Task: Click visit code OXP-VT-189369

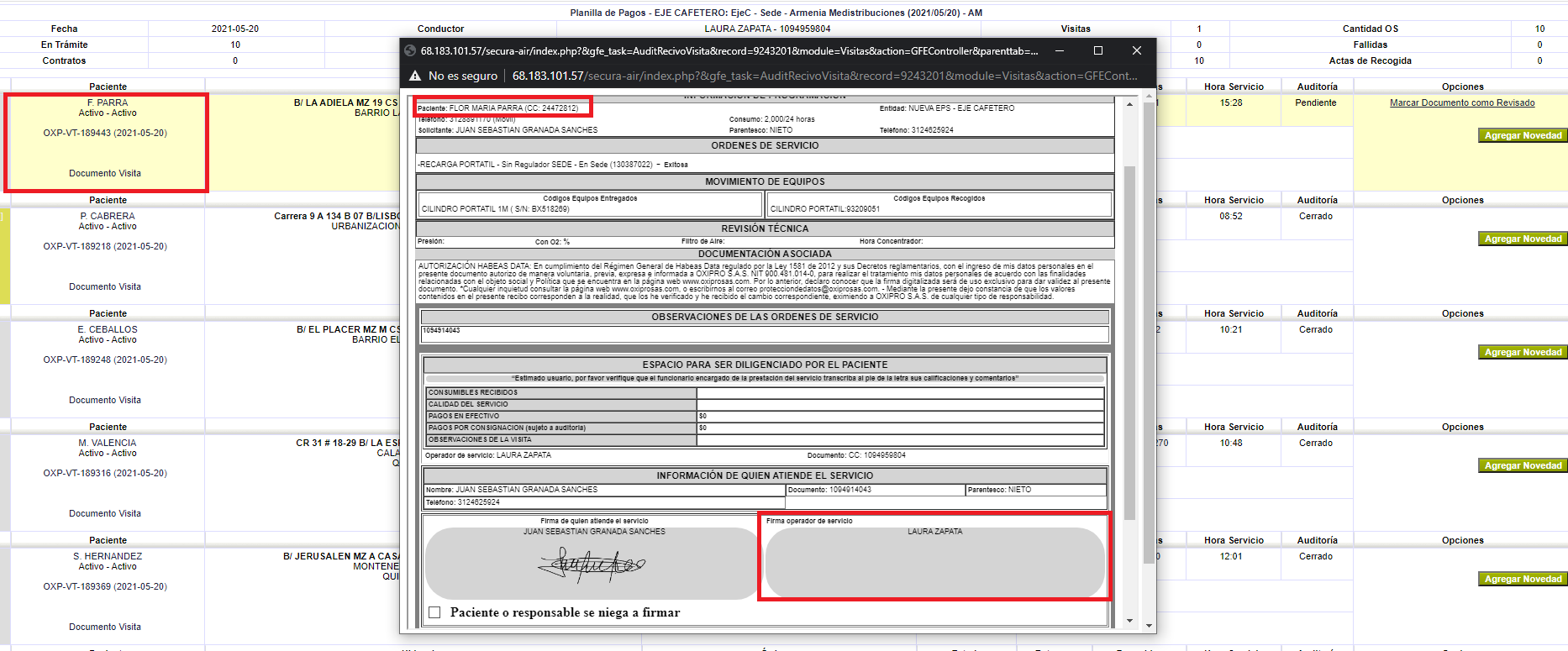Action: coord(105,586)
